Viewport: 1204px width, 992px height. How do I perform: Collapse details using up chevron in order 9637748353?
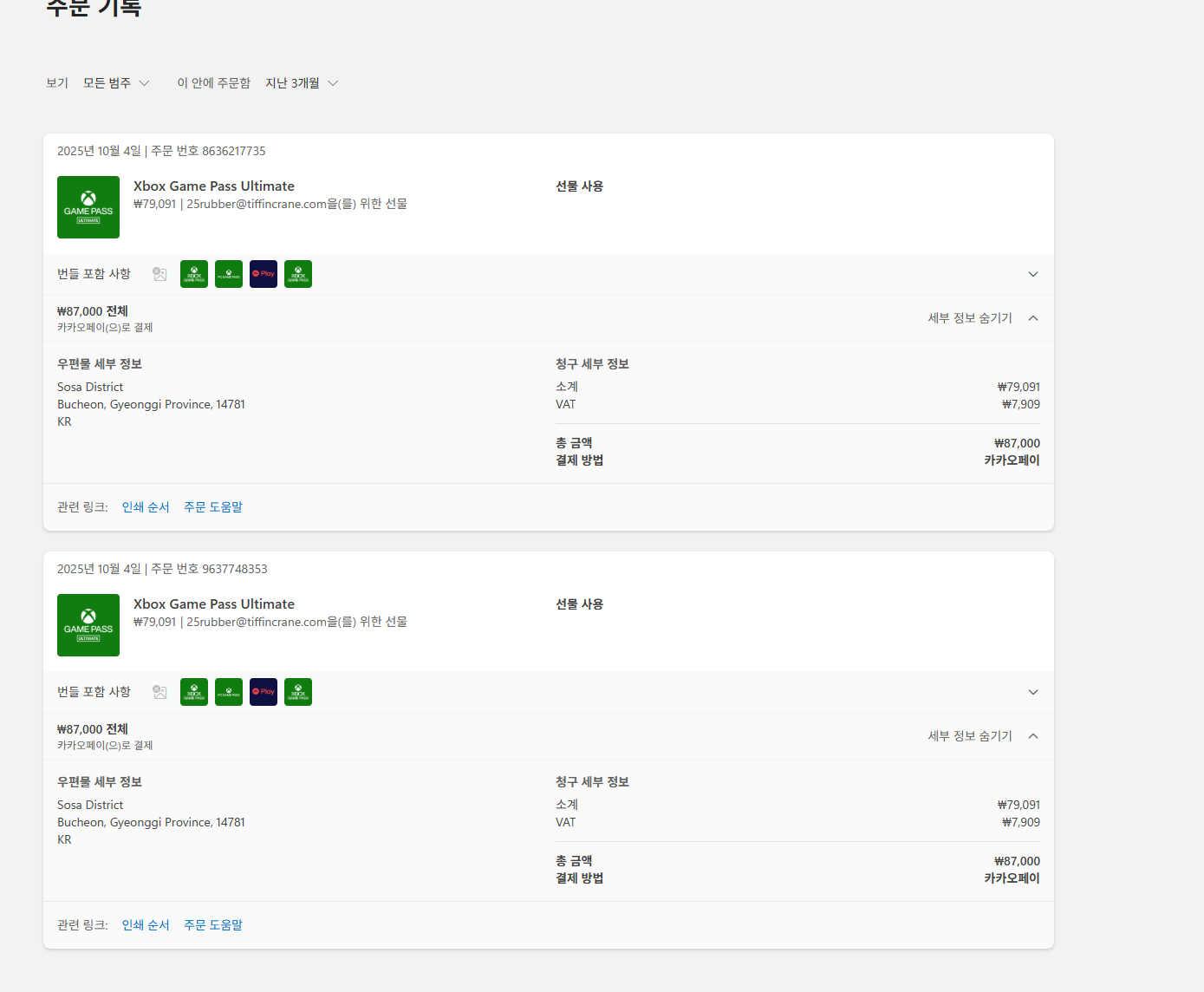point(1033,736)
